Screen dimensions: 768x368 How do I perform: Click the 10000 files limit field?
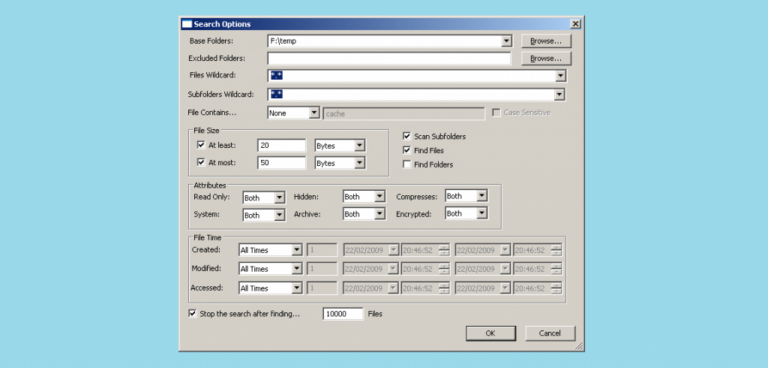click(x=343, y=314)
